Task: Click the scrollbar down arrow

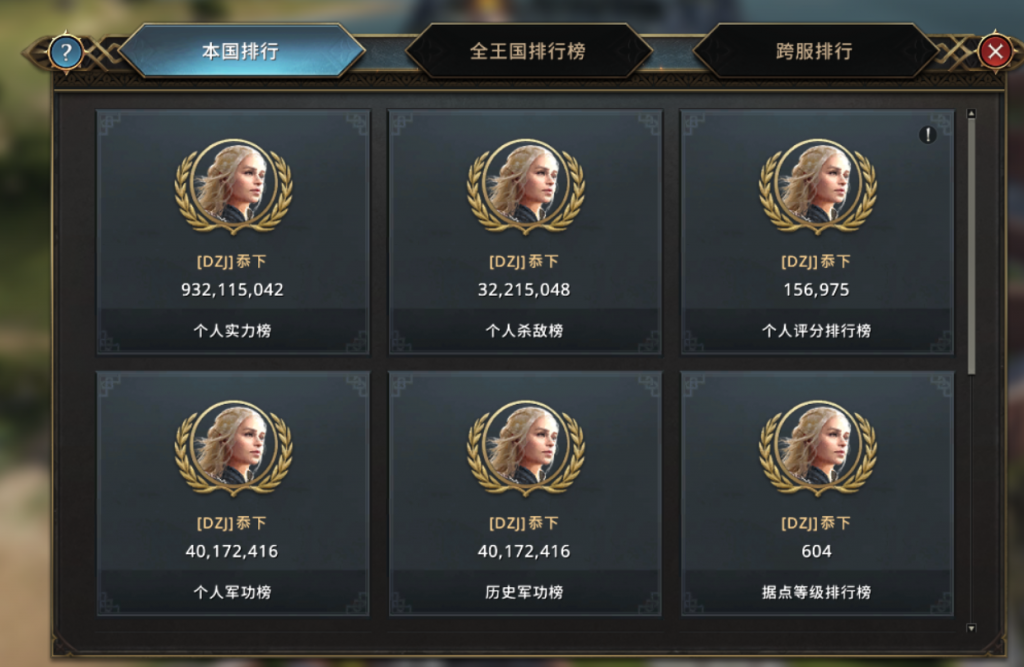Action: coord(971,628)
